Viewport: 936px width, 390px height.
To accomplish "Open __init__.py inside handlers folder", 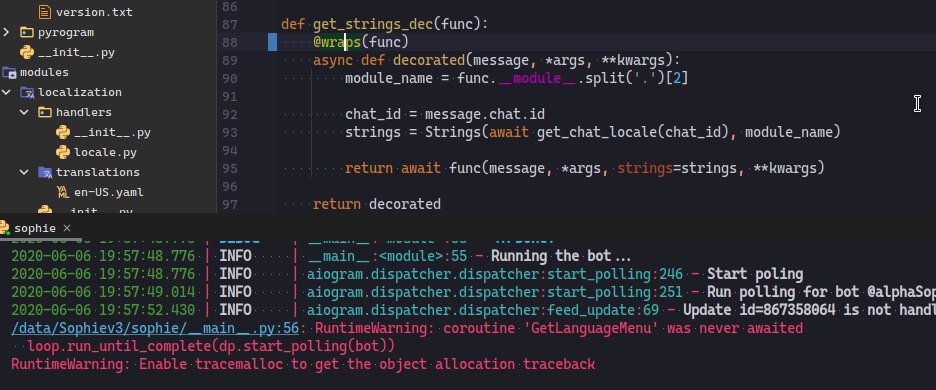I will click(112, 133).
